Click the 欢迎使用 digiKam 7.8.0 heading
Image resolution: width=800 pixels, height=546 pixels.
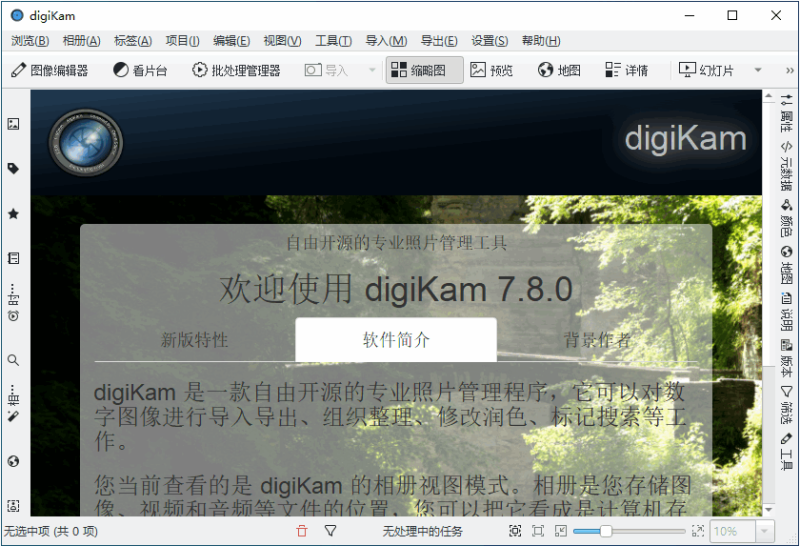pos(396,289)
